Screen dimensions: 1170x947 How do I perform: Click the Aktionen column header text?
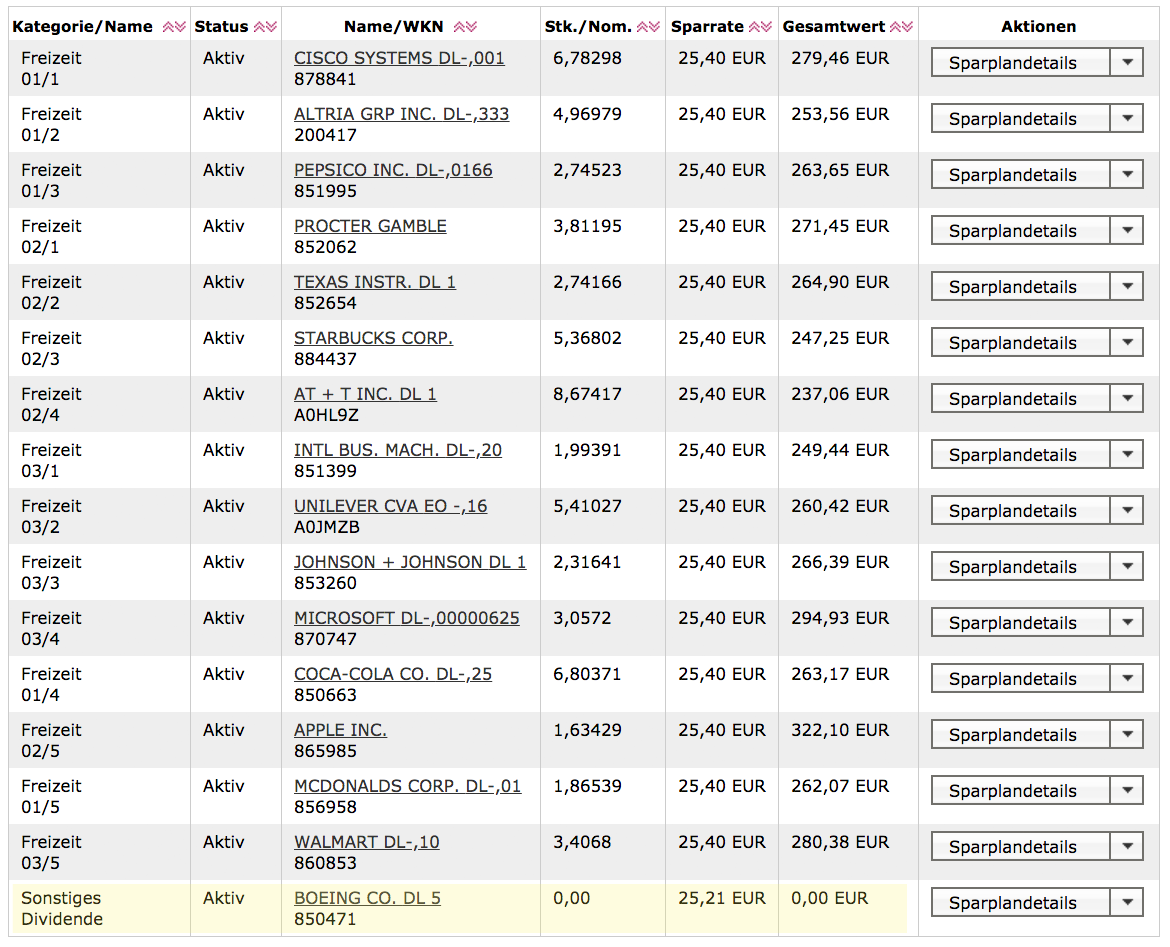tap(1039, 27)
